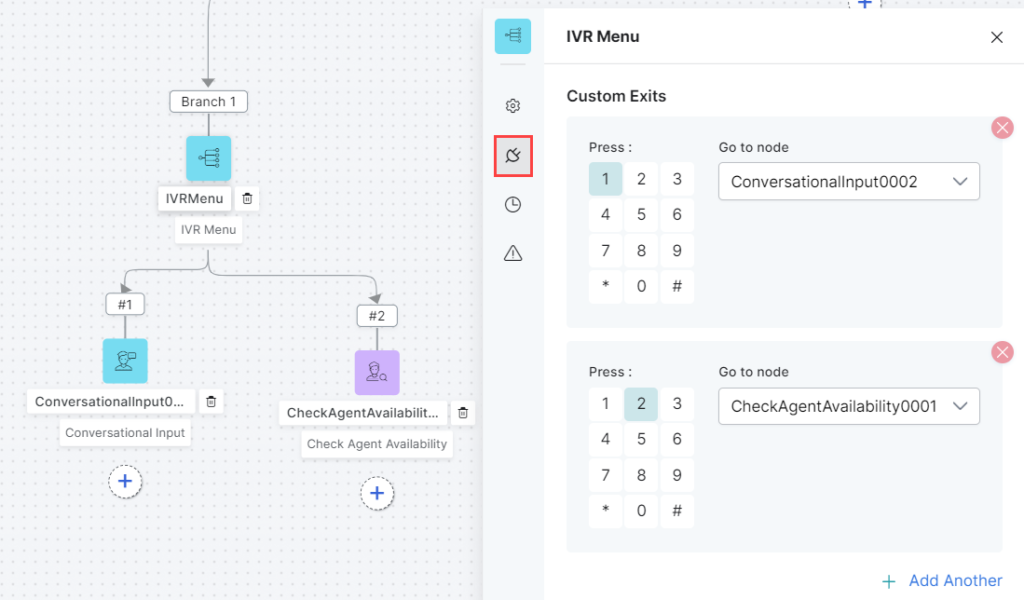This screenshot has width=1024, height=600.
Task: Expand the CheckAgentAvailability0001 node dropdown
Action: point(848,406)
